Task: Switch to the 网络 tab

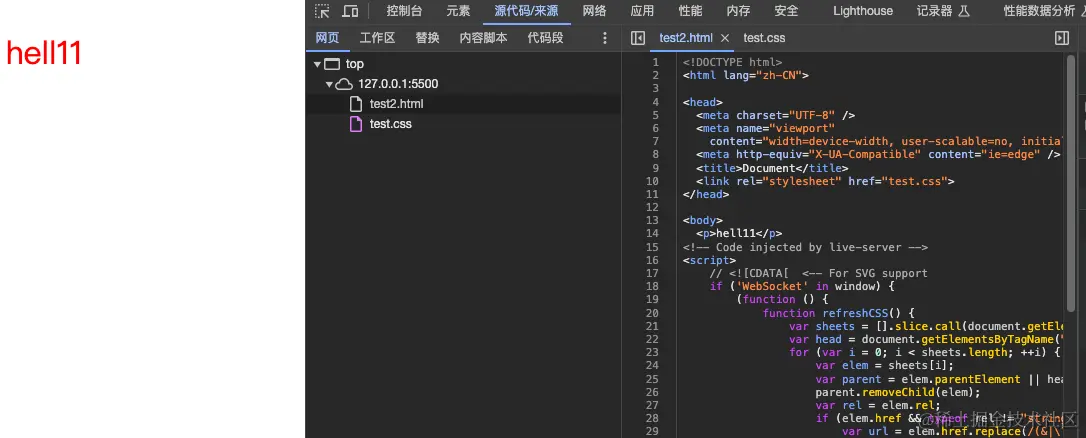Action: click(x=594, y=11)
